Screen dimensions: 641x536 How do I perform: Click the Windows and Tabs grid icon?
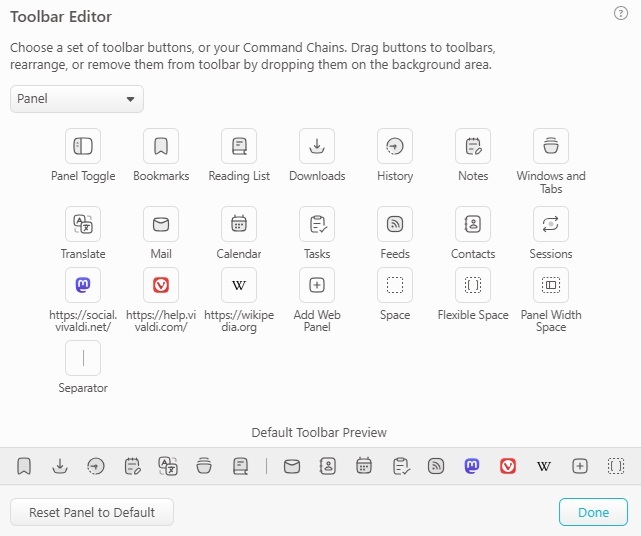pyautogui.click(x=551, y=146)
